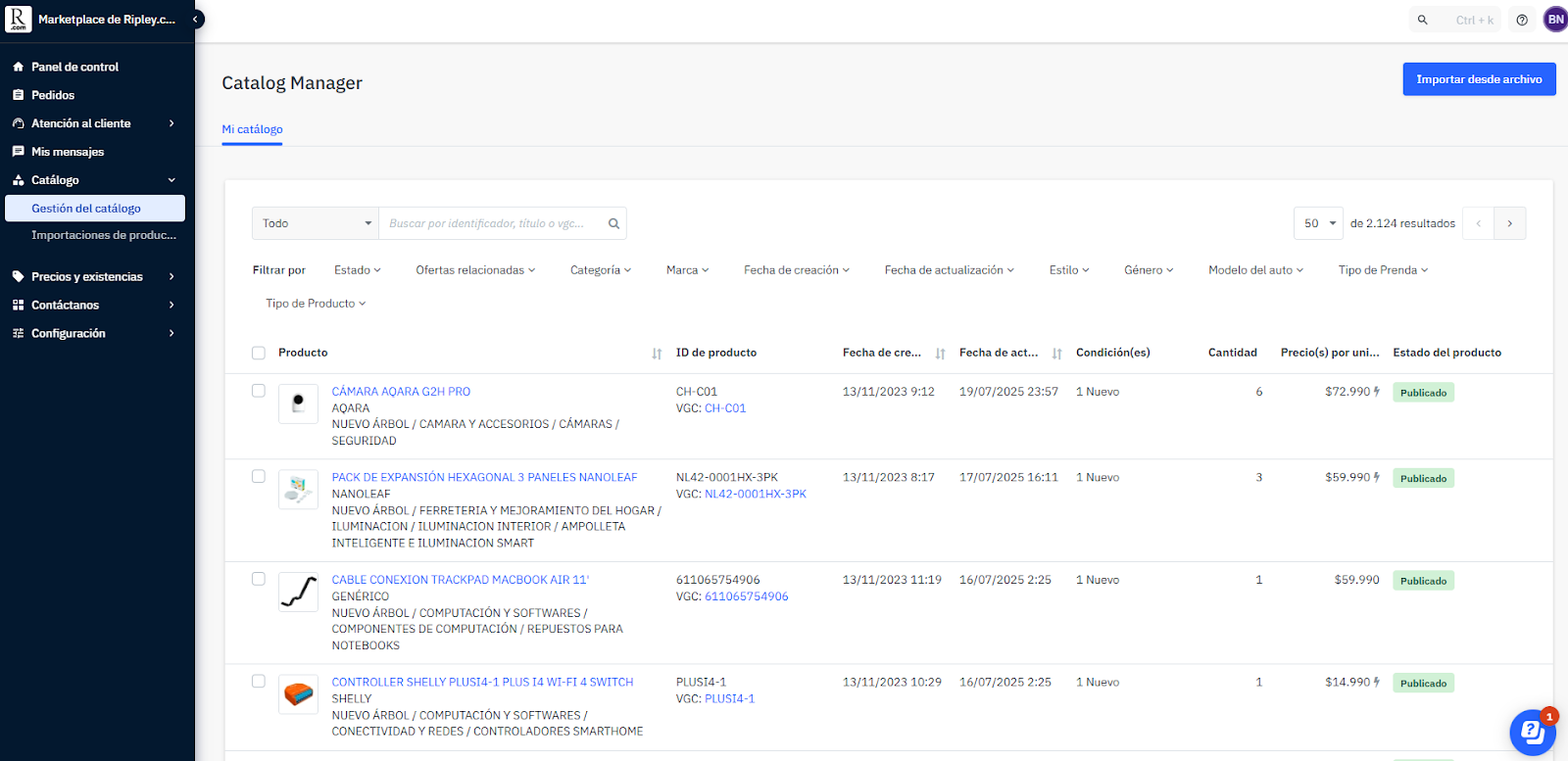1568x761 pixels.
Task: Expand the Fecha de creación filter
Action: (797, 270)
